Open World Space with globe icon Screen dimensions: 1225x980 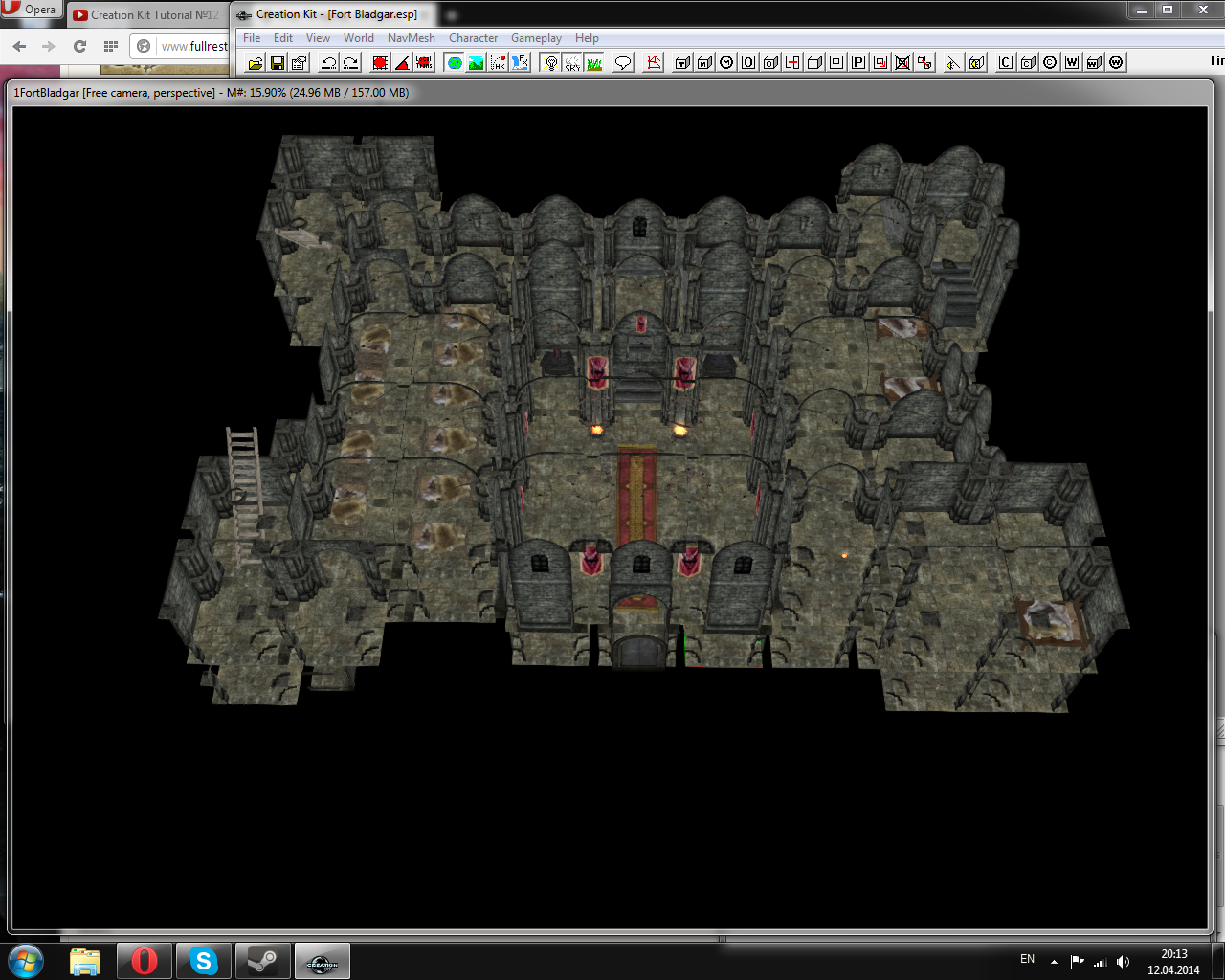click(x=454, y=62)
